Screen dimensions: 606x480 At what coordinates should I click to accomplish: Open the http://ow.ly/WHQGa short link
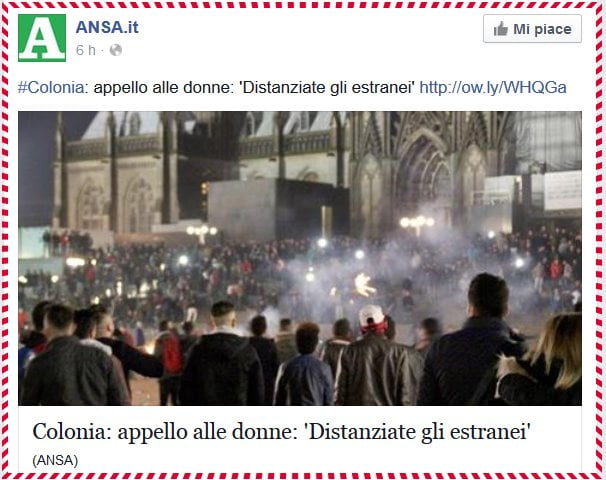[x=493, y=87]
